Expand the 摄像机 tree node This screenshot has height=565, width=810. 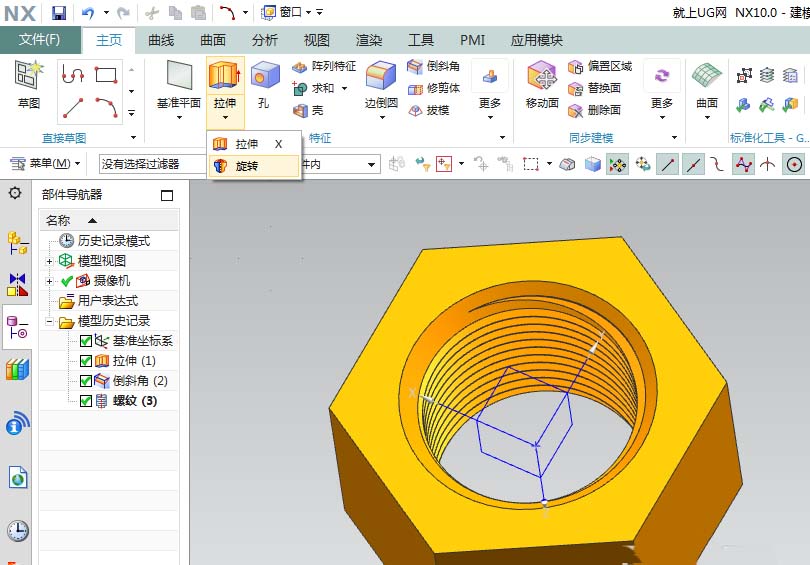click(x=49, y=281)
